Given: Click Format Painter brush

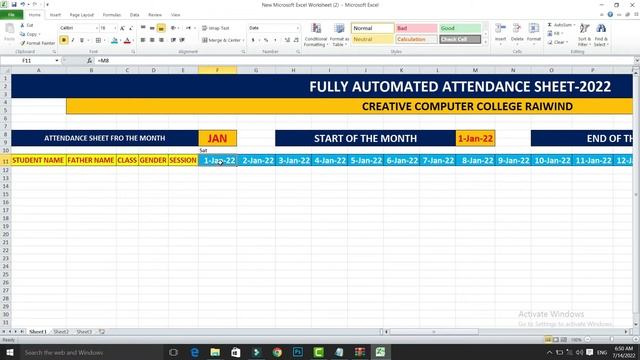Looking at the screenshot, I should click(x=38, y=43).
